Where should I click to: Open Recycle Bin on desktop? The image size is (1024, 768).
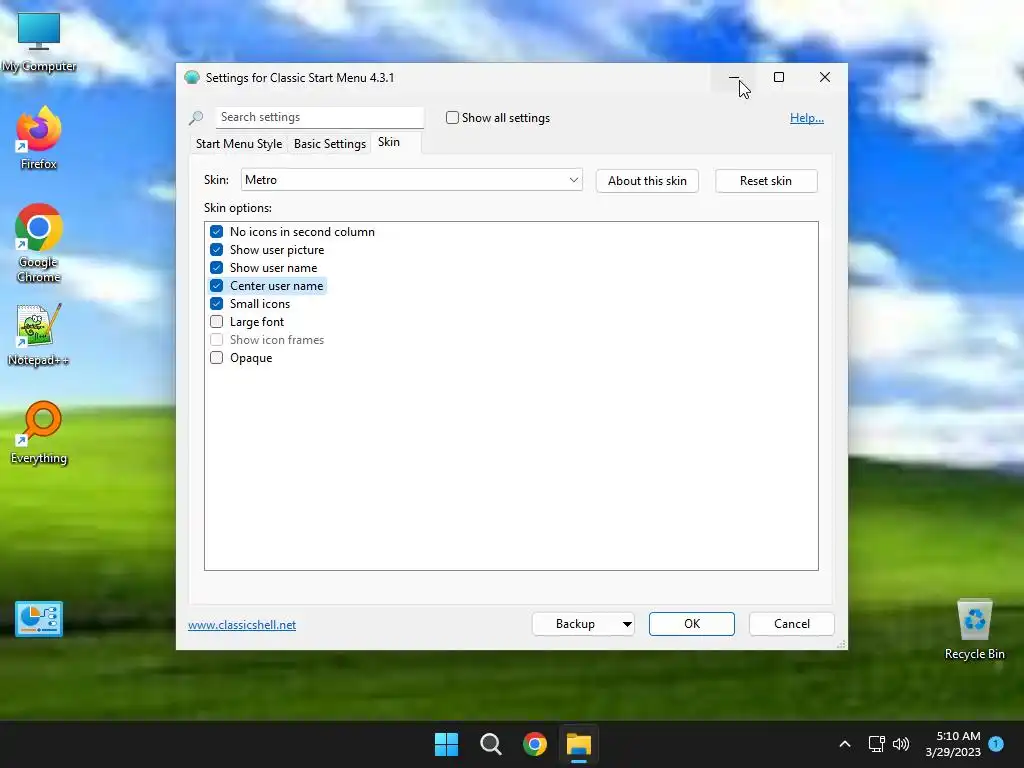point(974,629)
